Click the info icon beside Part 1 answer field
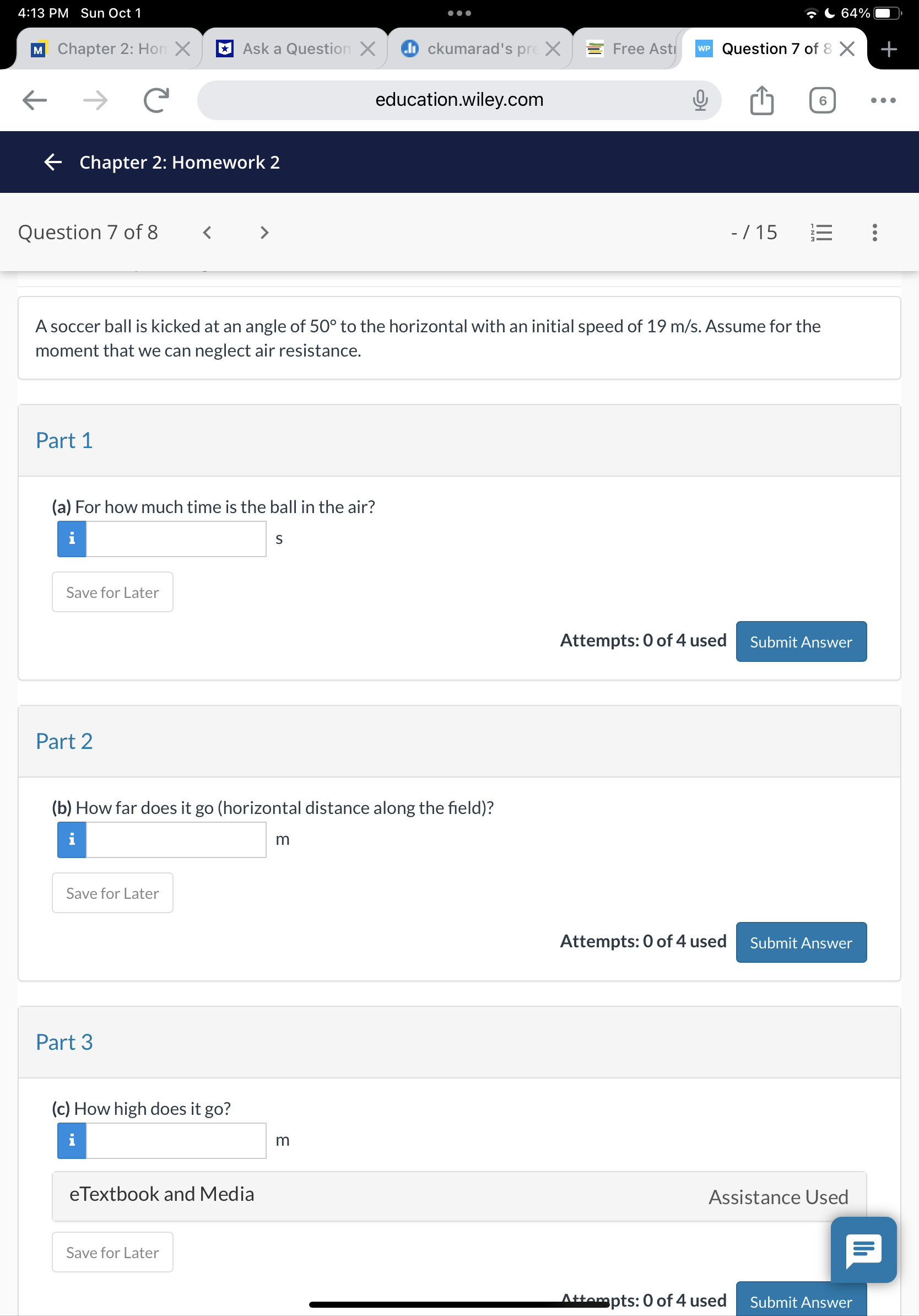This screenshot has width=919, height=1316. click(71, 538)
